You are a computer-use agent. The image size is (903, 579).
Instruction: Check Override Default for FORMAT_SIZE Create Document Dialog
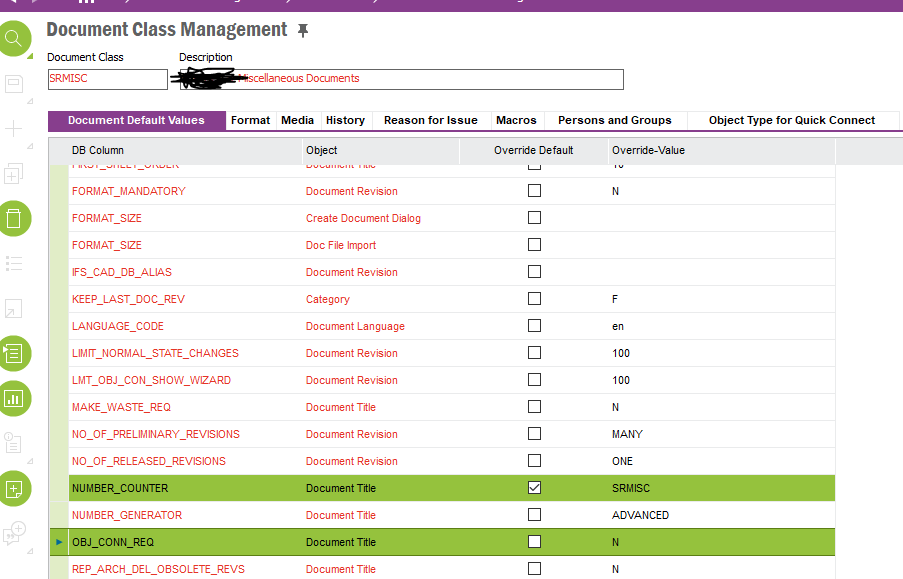(x=534, y=218)
